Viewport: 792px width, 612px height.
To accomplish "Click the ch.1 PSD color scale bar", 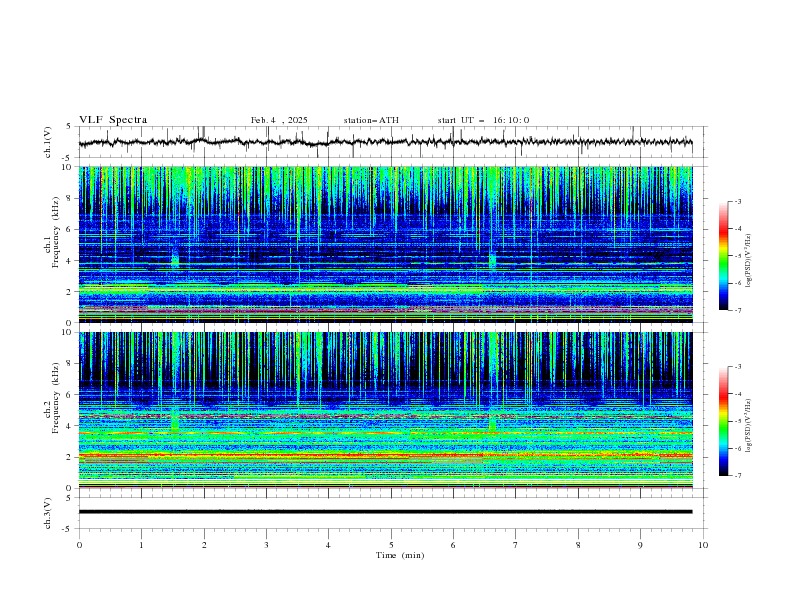I will click(x=723, y=256).
